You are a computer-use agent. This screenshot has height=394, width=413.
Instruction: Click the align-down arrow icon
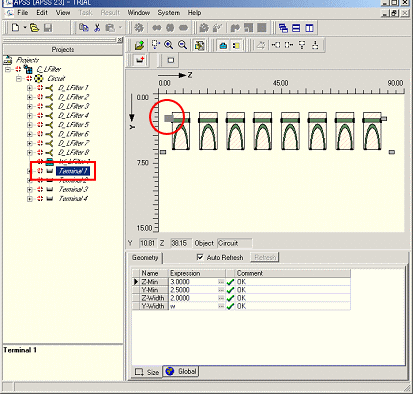302,45
